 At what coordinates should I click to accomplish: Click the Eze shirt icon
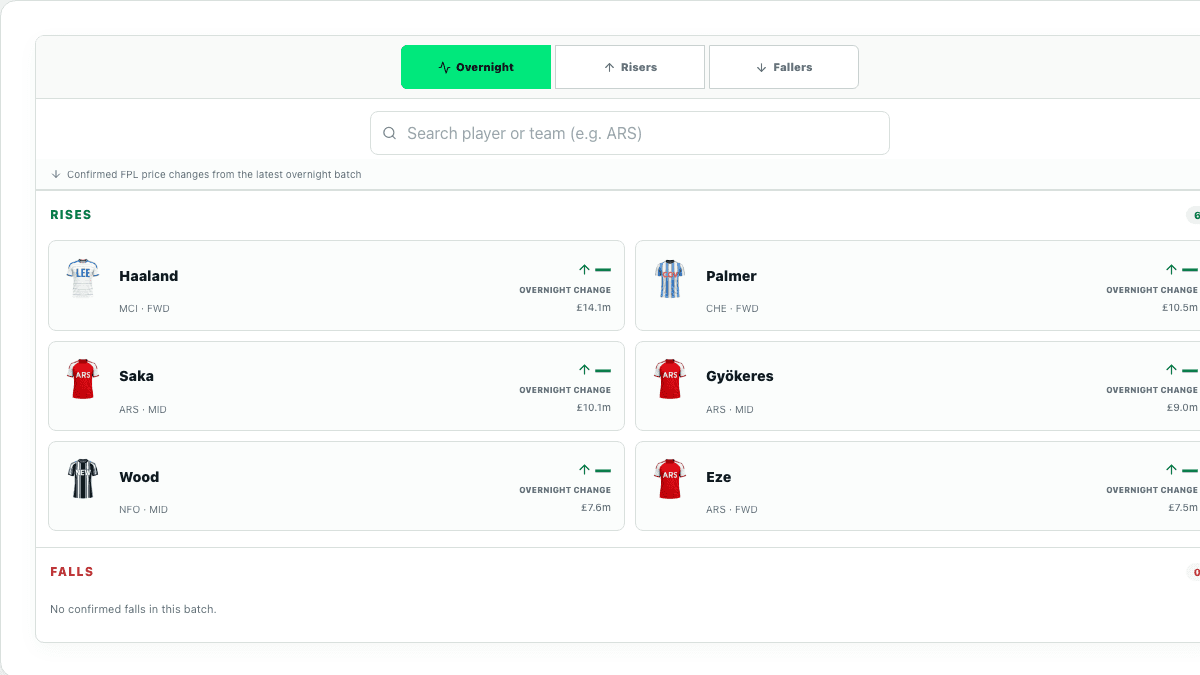coord(670,478)
